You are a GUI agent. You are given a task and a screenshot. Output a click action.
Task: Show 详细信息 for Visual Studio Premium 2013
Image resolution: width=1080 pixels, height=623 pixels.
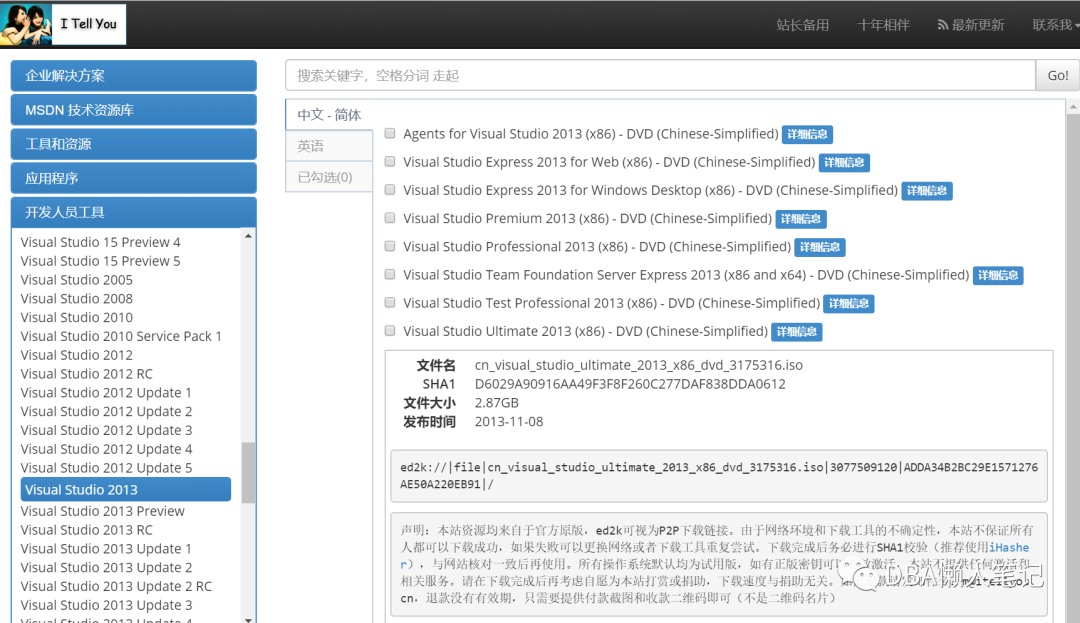801,219
